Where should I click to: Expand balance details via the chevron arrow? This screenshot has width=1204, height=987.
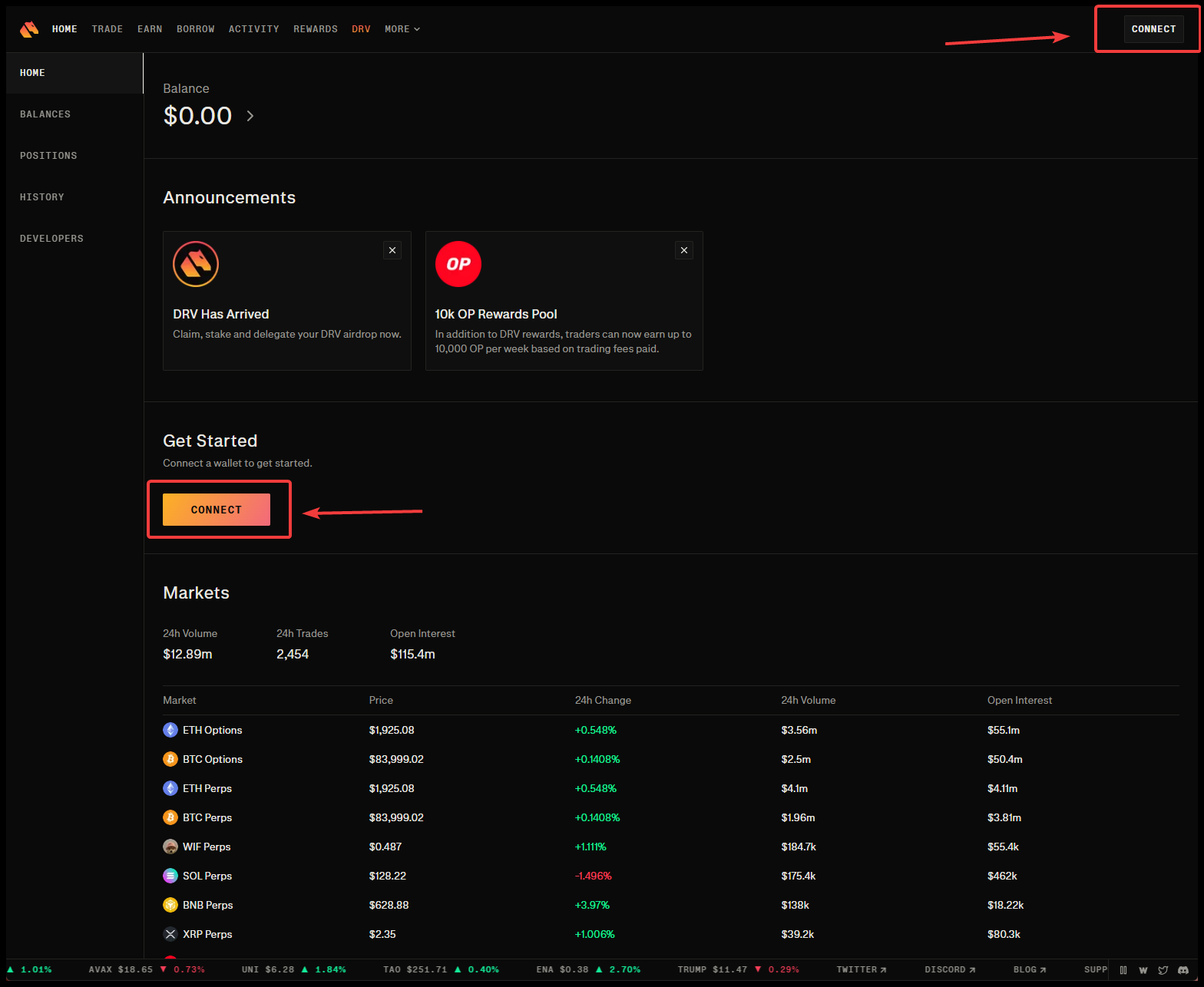[x=250, y=116]
